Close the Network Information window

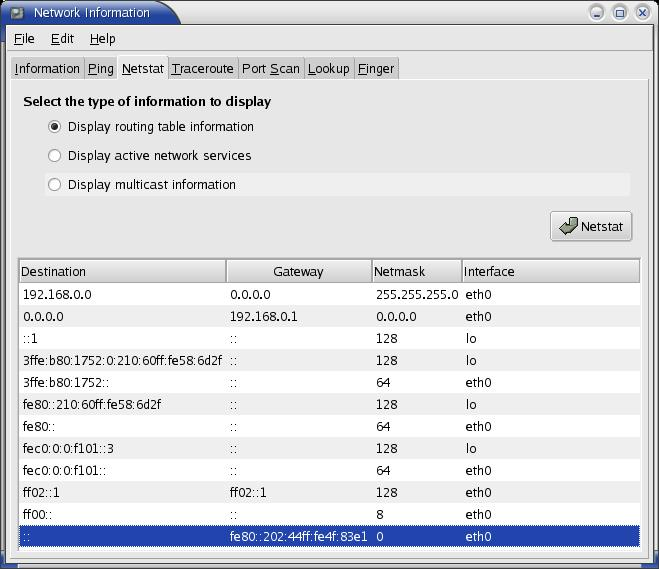[643, 13]
